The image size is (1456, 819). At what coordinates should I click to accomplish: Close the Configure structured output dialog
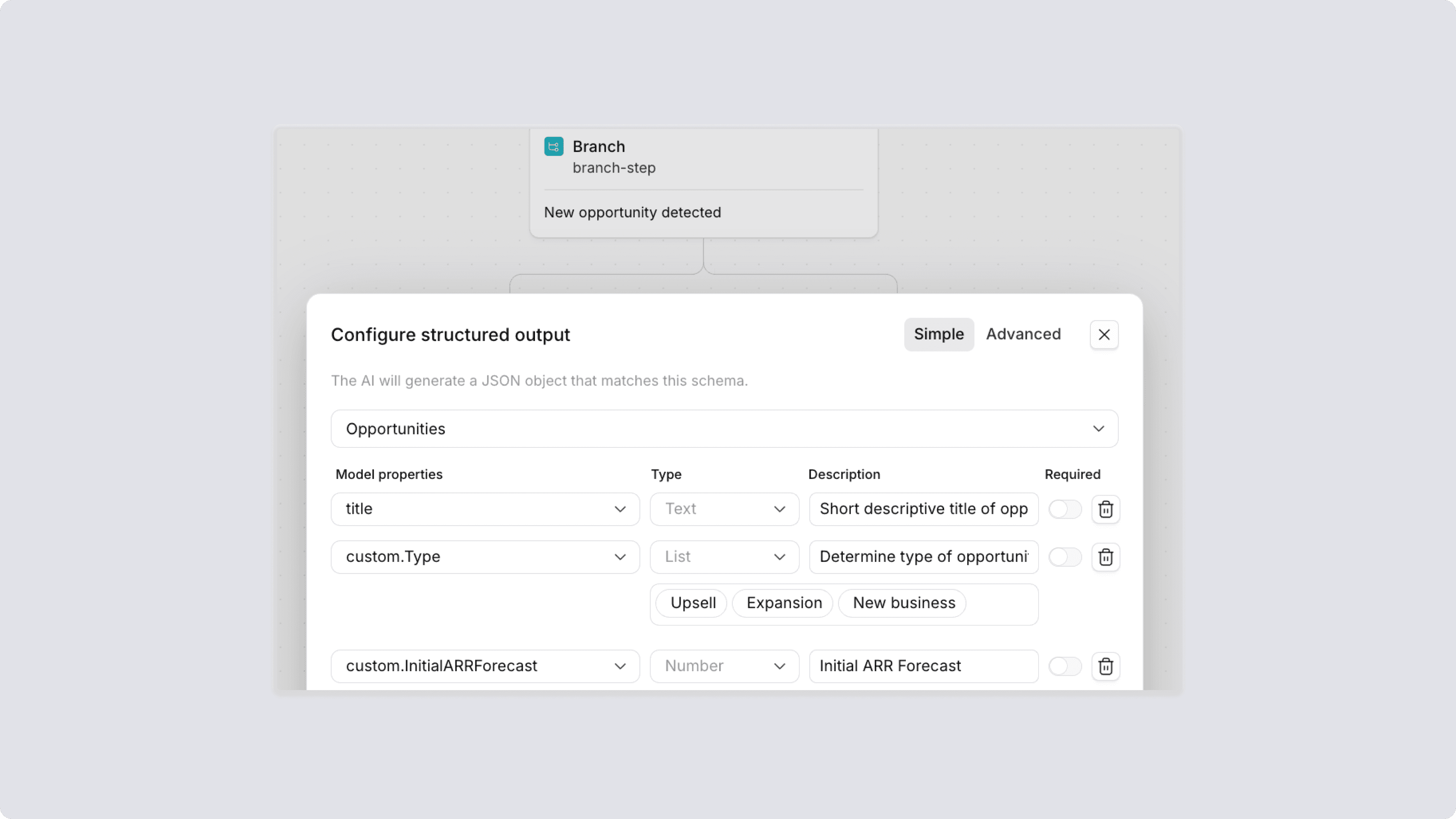[x=1103, y=334]
